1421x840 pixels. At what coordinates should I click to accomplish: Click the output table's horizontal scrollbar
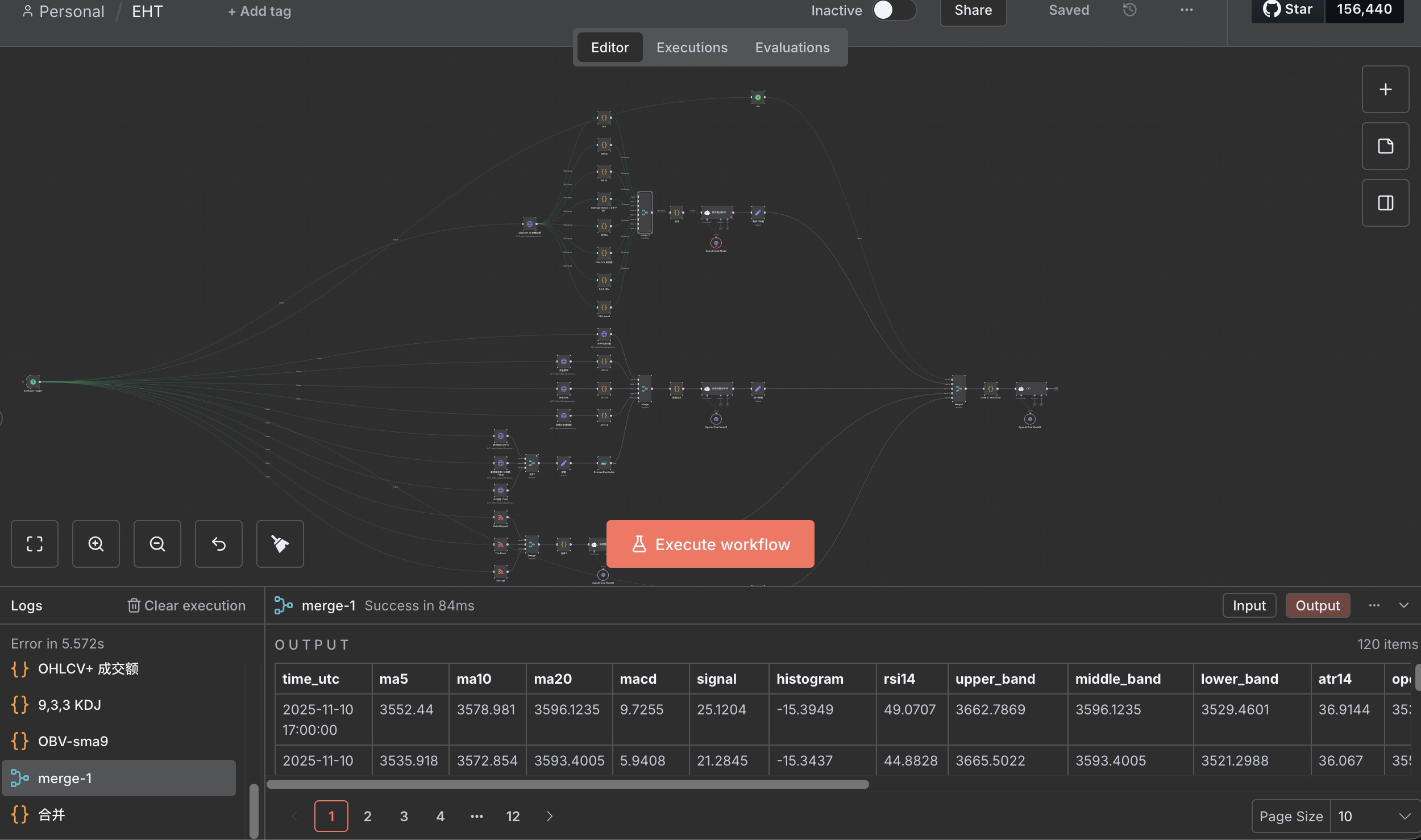(x=567, y=784)
